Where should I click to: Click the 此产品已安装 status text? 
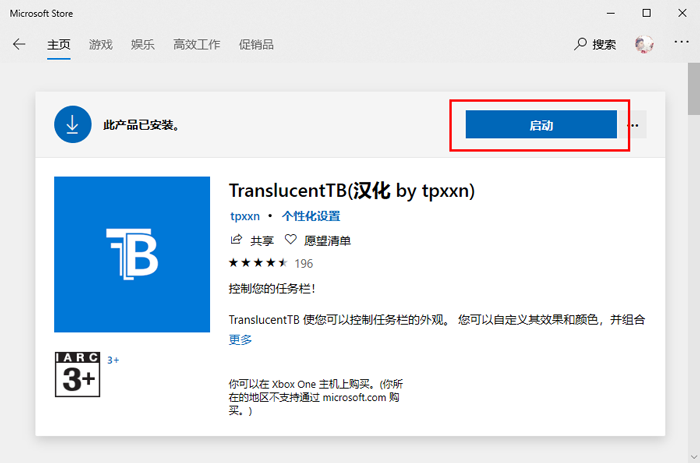[x=141, y=125]
